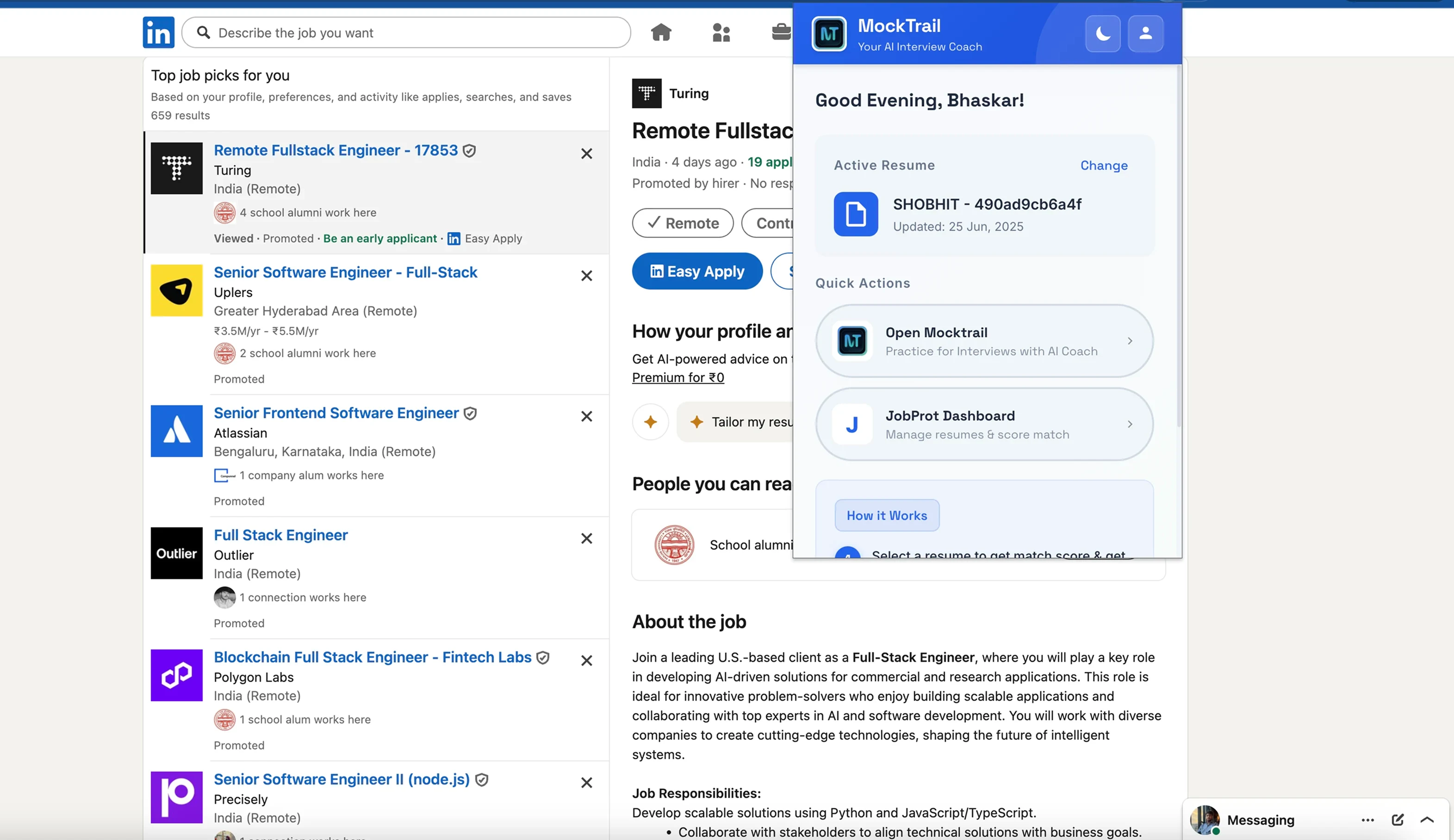This screenshot has width=1454, height=840.
Task: Click MockTrail popup scrollbar
Action: 1178,246
